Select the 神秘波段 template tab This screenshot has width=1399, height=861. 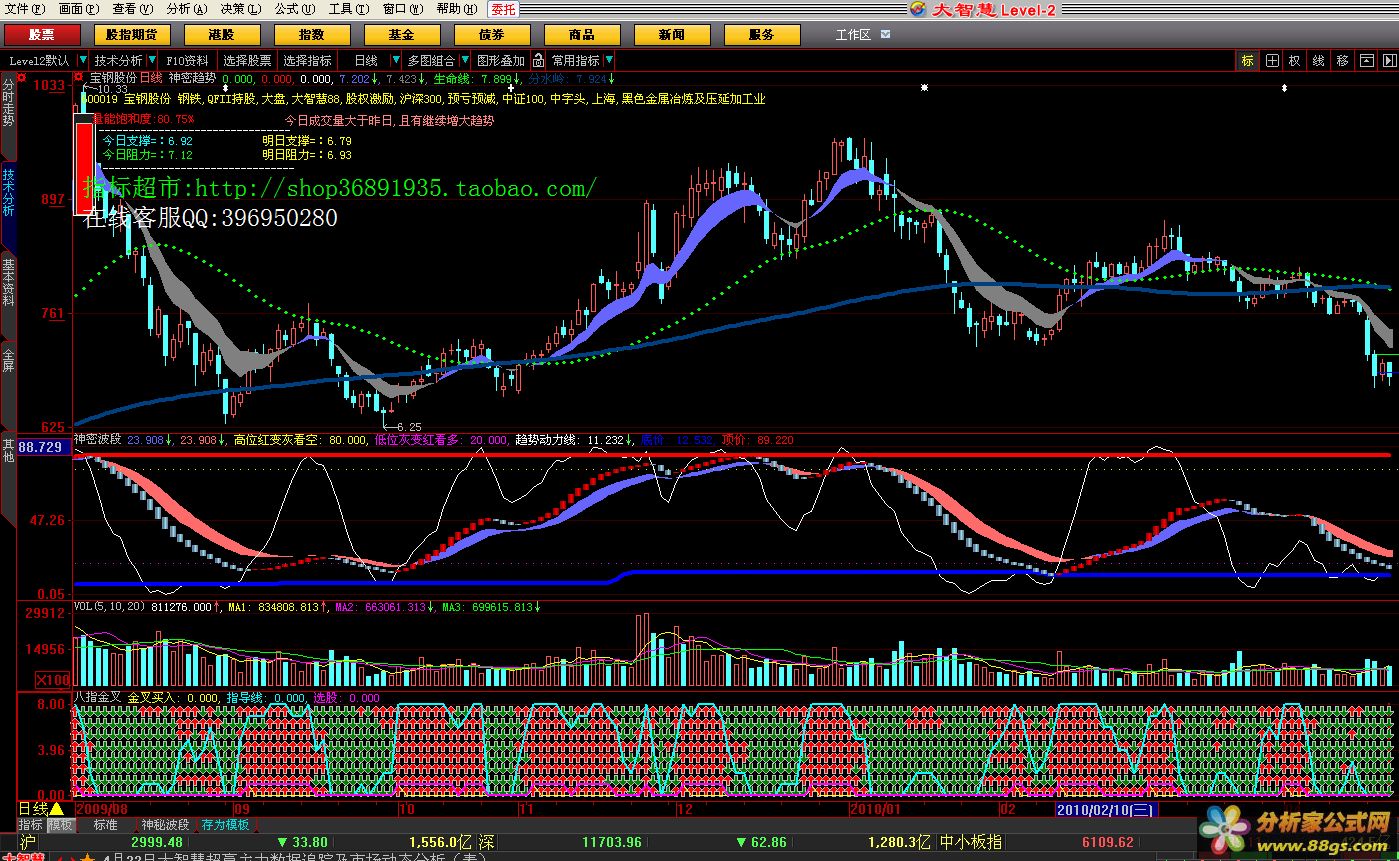165,825
